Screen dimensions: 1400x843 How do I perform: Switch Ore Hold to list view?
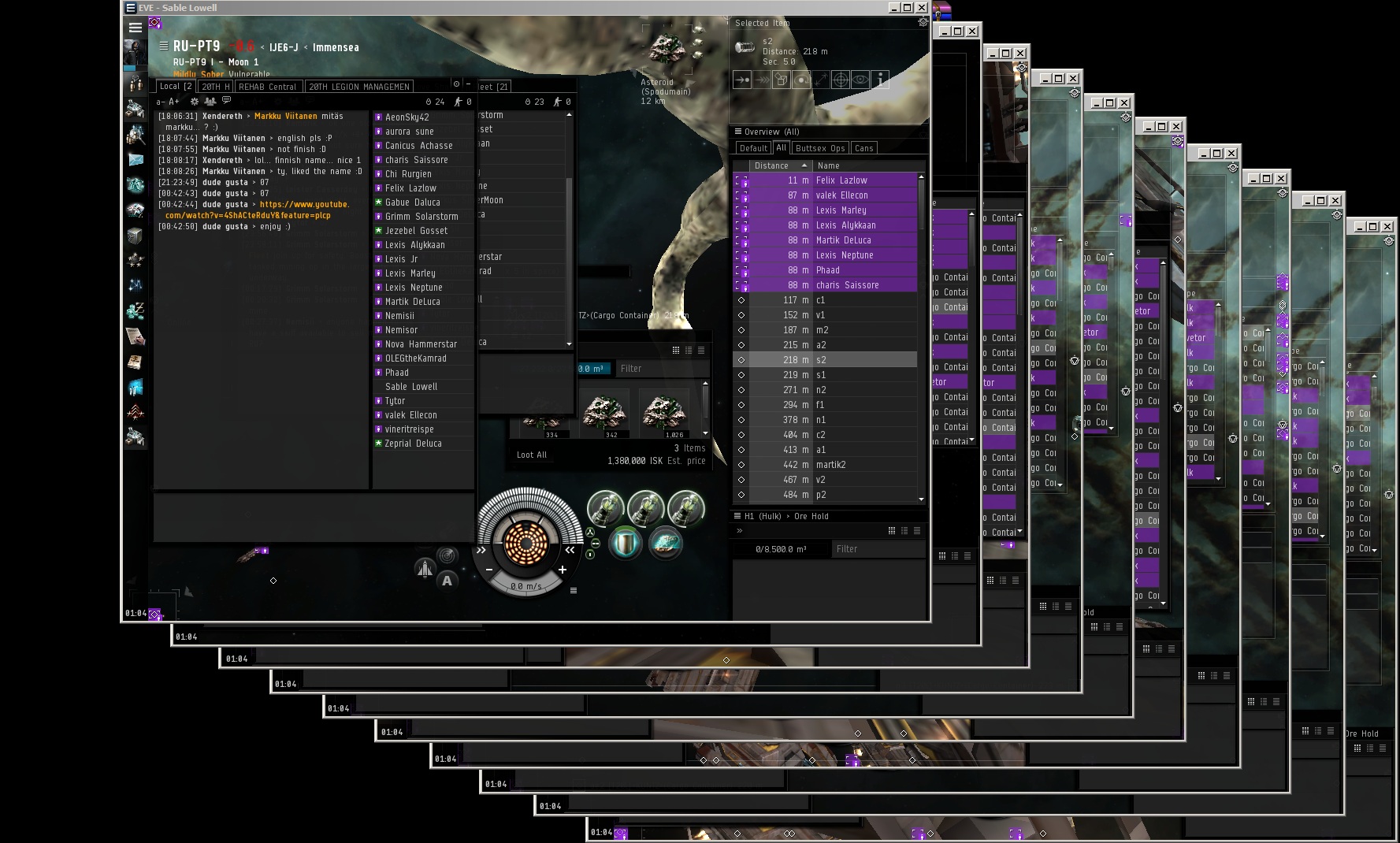point(917,531)
